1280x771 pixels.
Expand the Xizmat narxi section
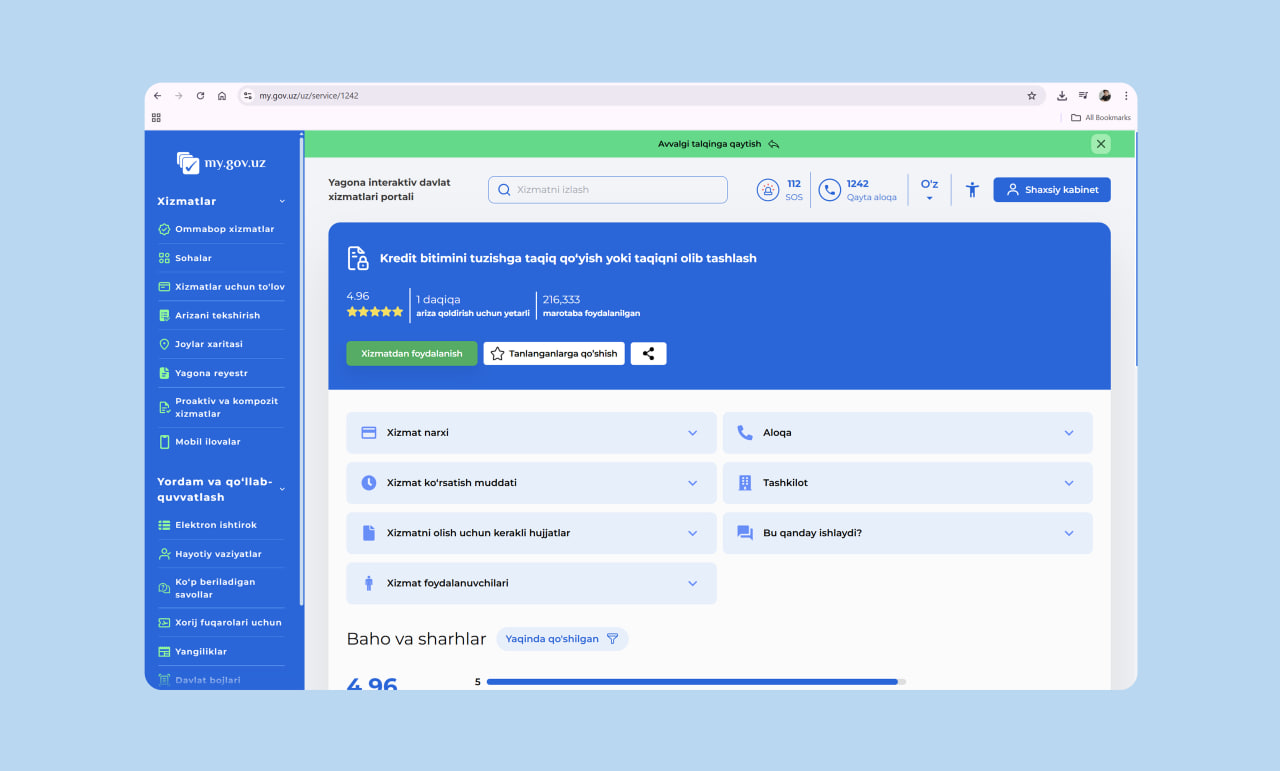[x=531, y=433]
